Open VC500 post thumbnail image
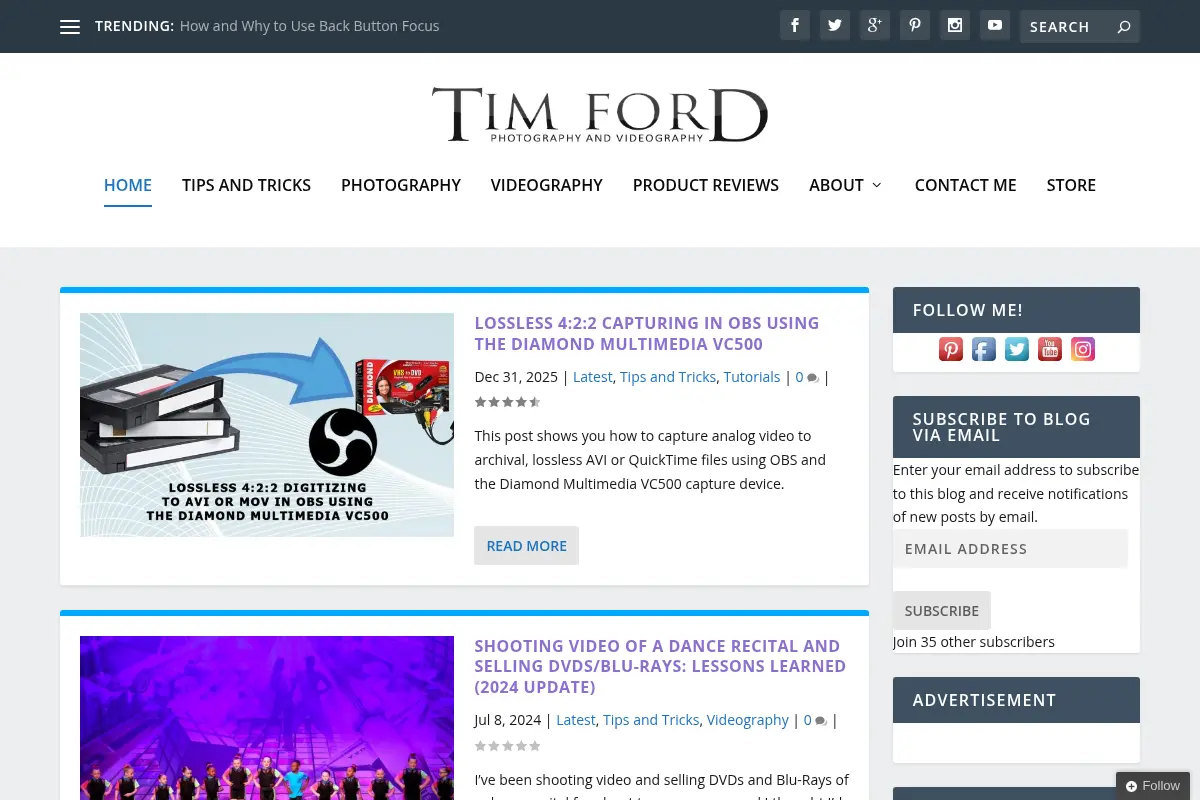The image size is (1200, 800). (267, 425)
